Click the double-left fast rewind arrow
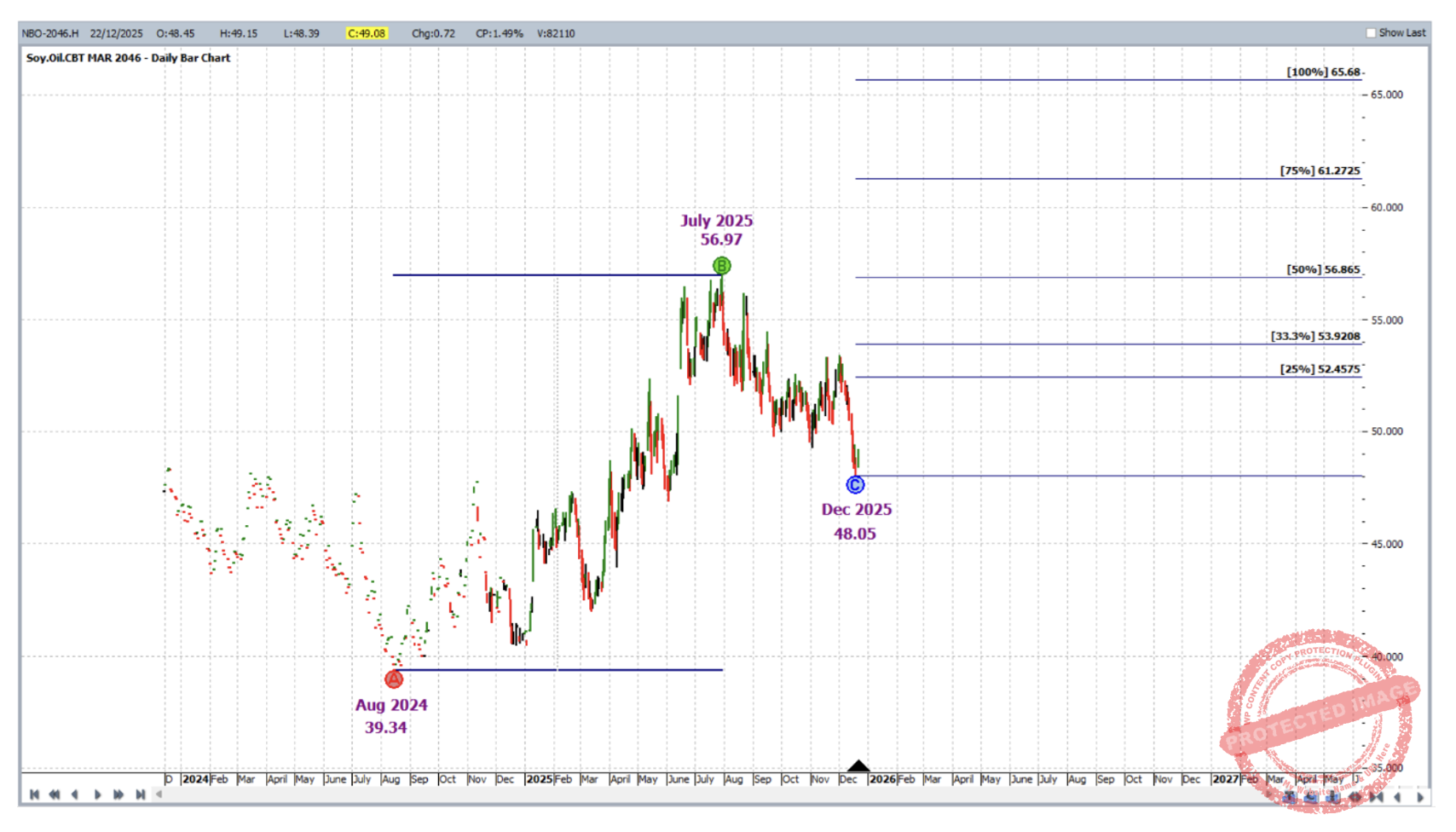 point(55,794)
